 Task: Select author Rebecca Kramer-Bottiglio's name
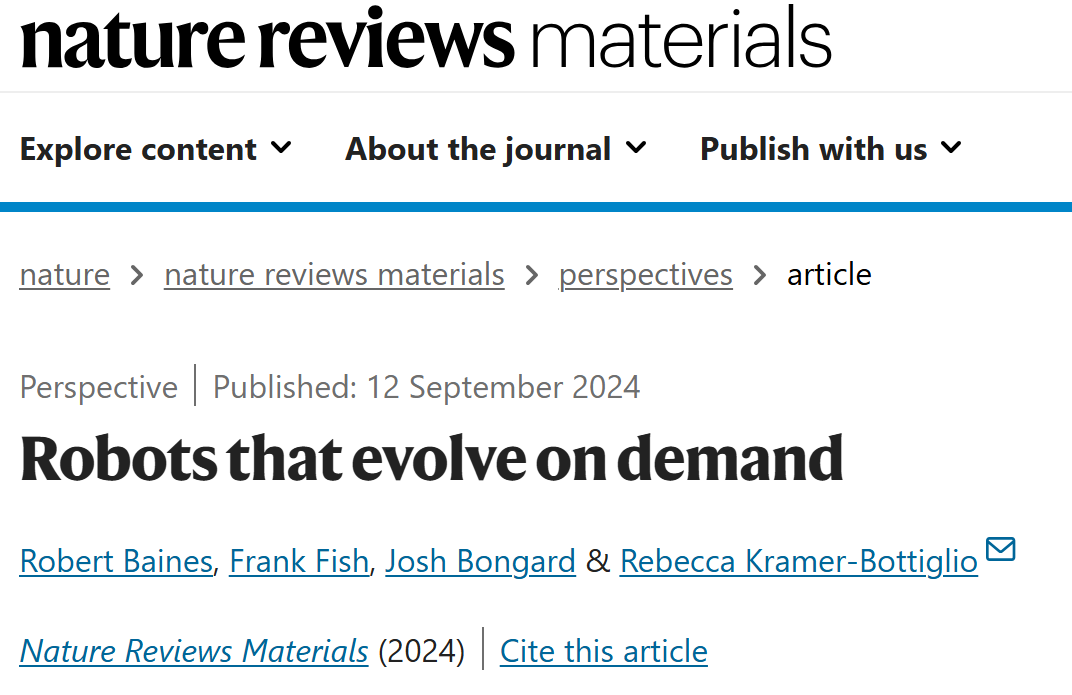pyautogui.click(x=798, y=561)
